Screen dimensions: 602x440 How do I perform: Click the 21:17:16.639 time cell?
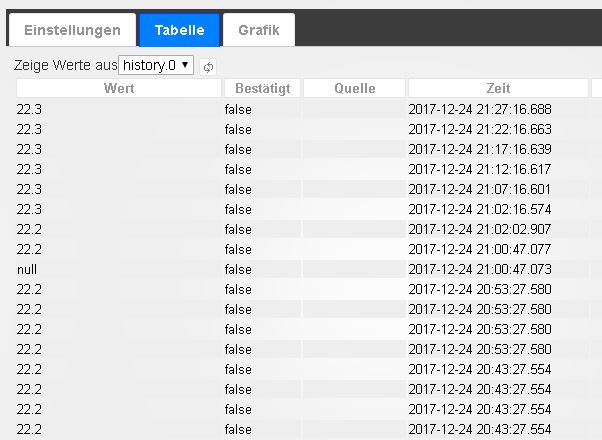pos(480,149)
